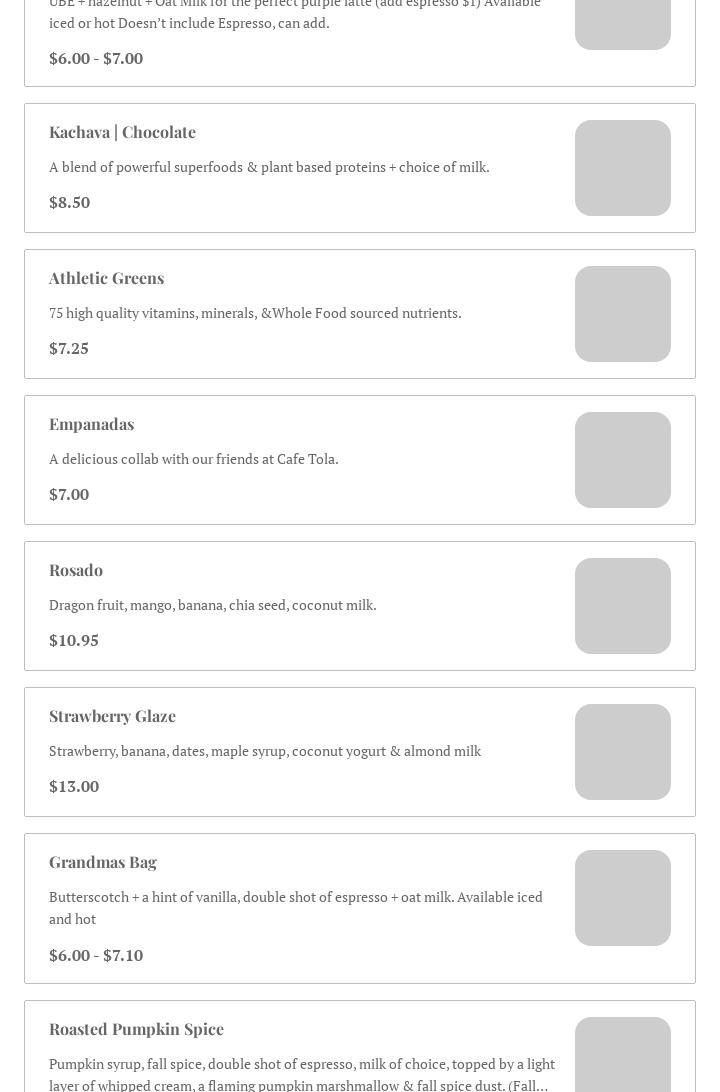Open the Strawberry Glaze item title
This screenshot has width=720, height=1092.
(x=112, y=717)
